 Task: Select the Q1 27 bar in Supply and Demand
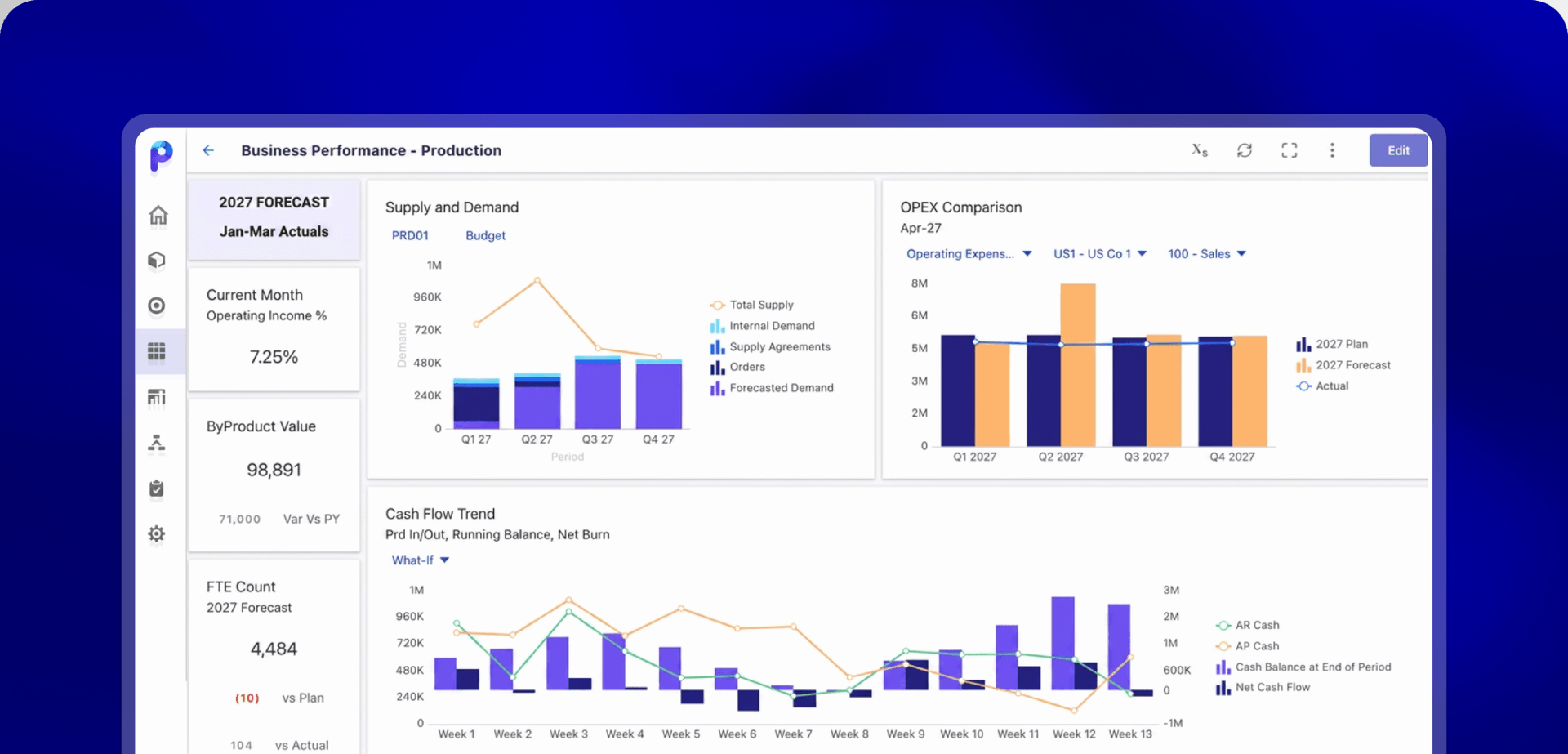coord(476,404)
